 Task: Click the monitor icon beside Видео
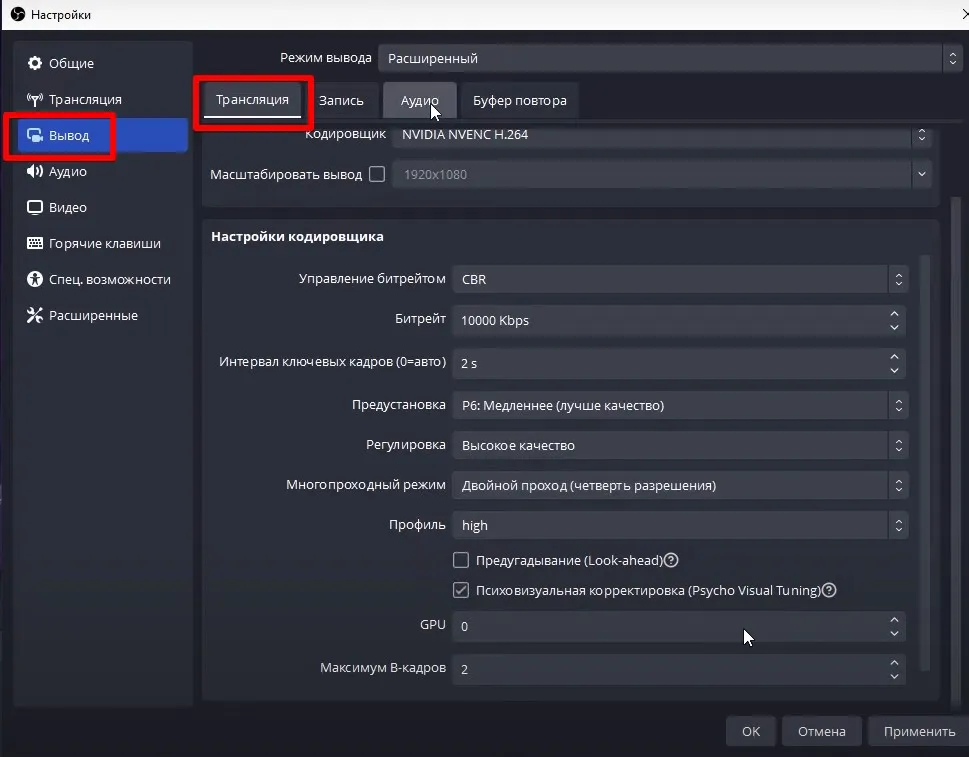pyautogui.click(x=35, y=207)
